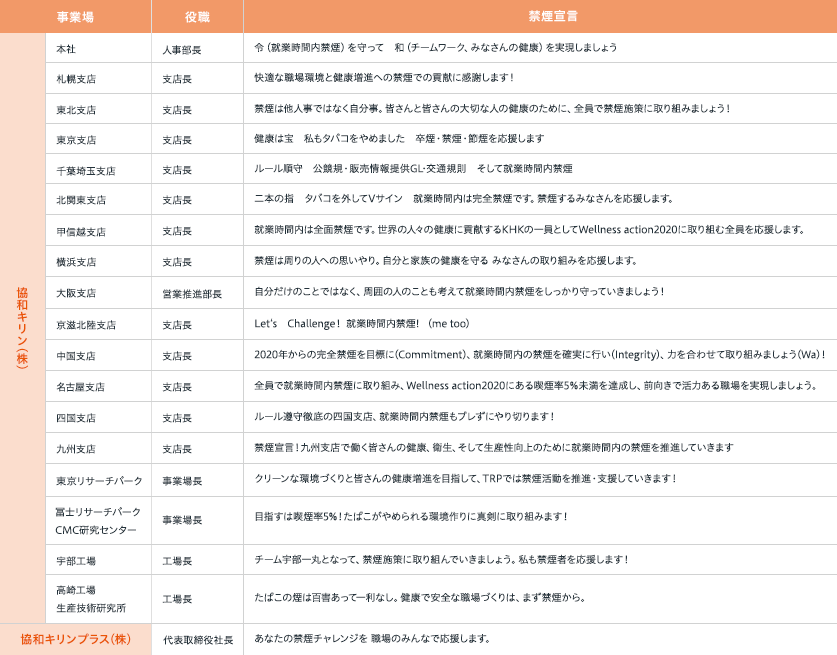Click the declaration starting '健康は宝'
The image size is (837, 655).
[x=399, y=139]
